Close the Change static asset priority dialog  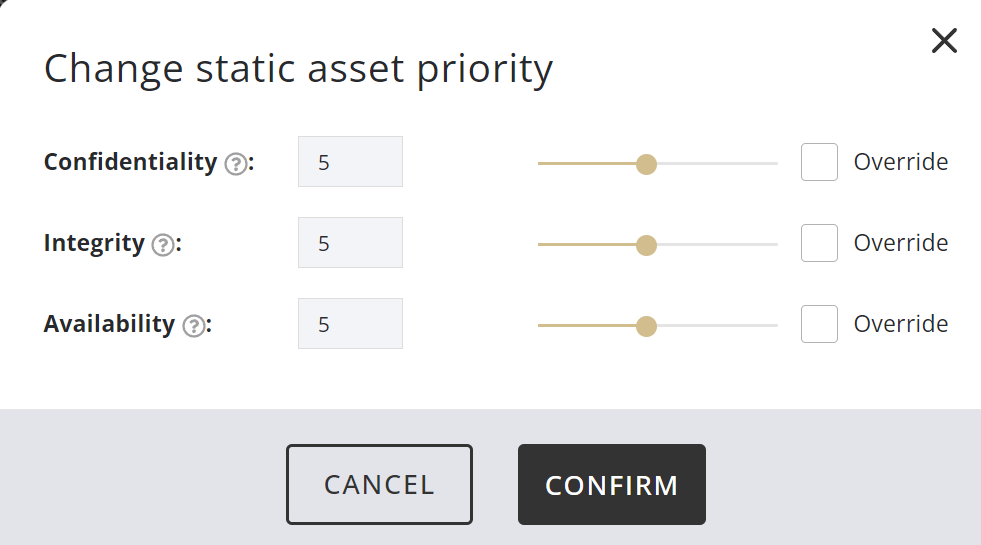pyautogui.click(x=944, y=41)
